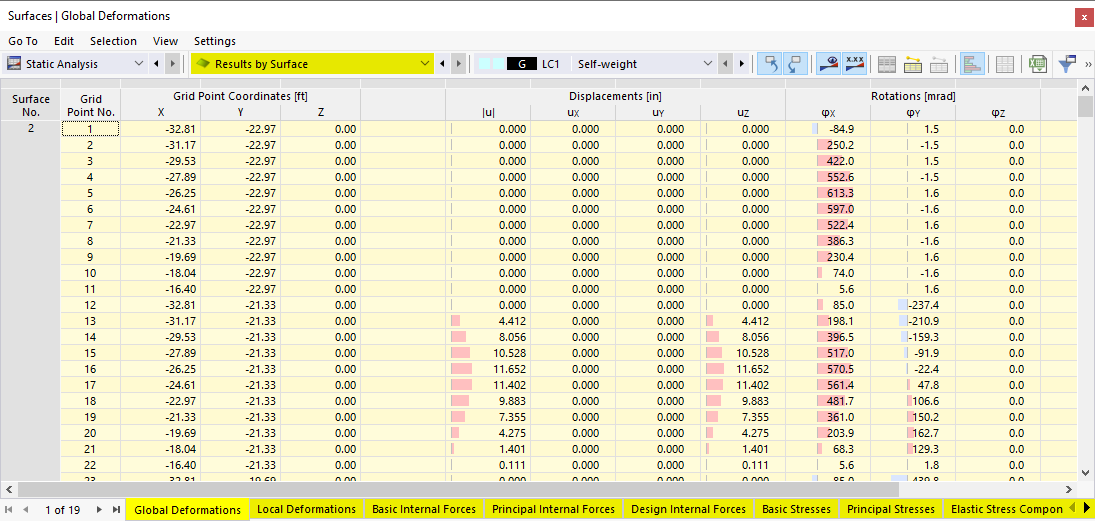The width and height of the screenshot is (1095, 521).
Task: Click the page indicator 1 of 19
Action: coord(62,510)
